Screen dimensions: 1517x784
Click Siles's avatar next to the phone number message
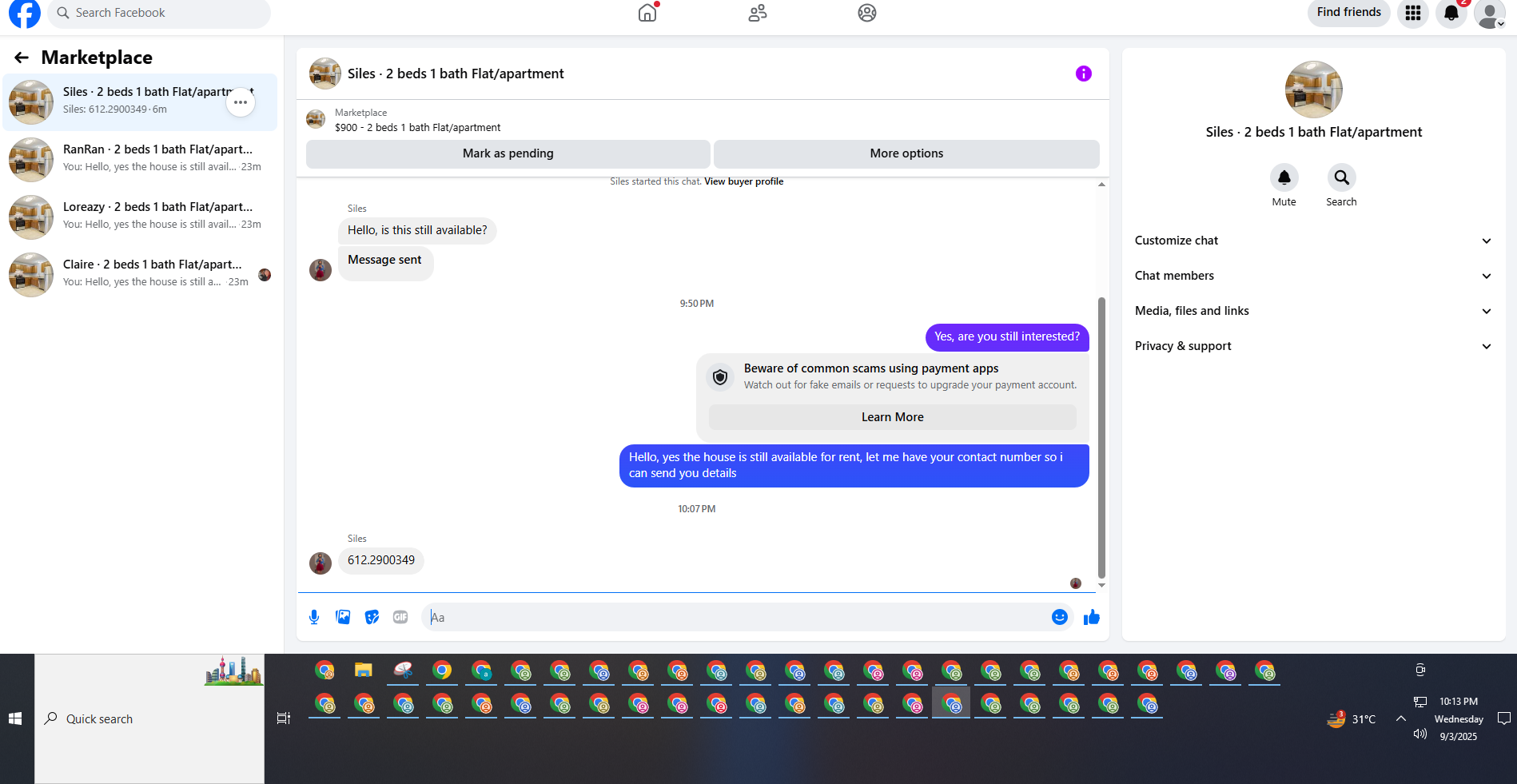321,563
